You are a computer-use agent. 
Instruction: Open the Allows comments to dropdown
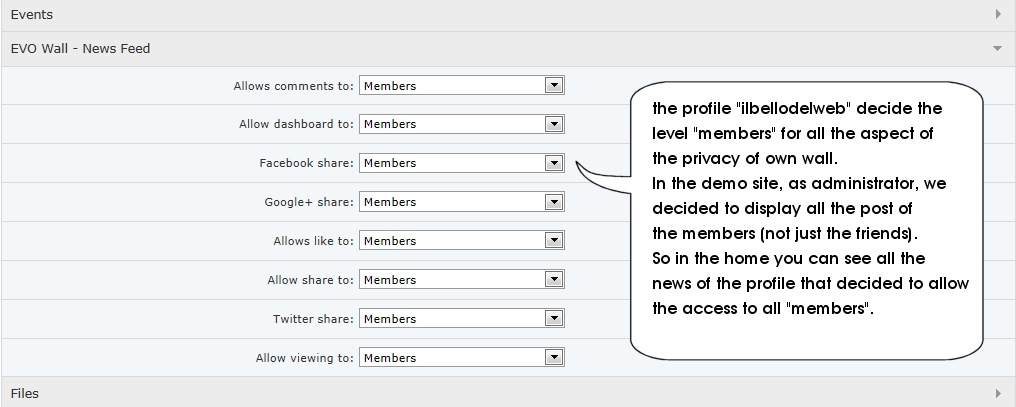tap(452, 86)
